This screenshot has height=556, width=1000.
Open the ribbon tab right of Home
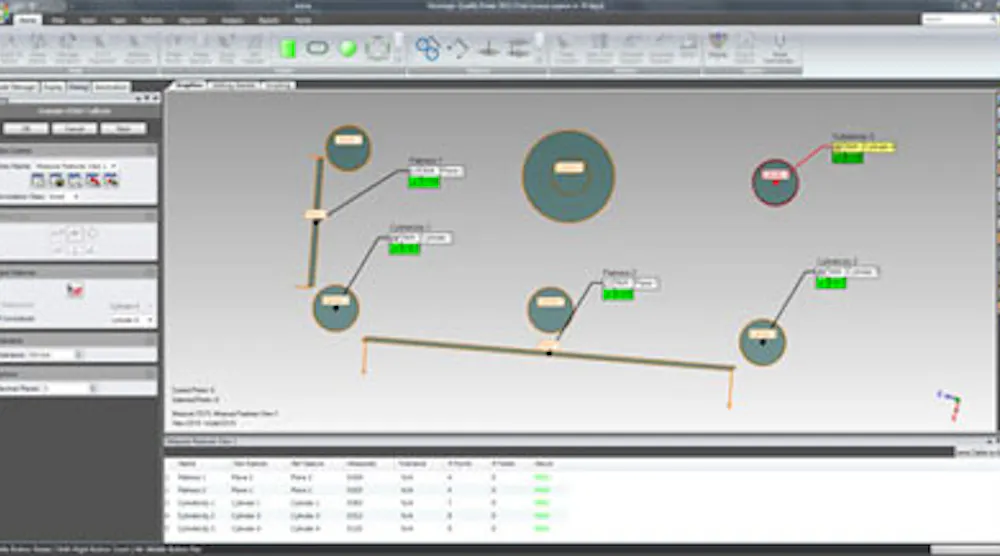point(57,20)
